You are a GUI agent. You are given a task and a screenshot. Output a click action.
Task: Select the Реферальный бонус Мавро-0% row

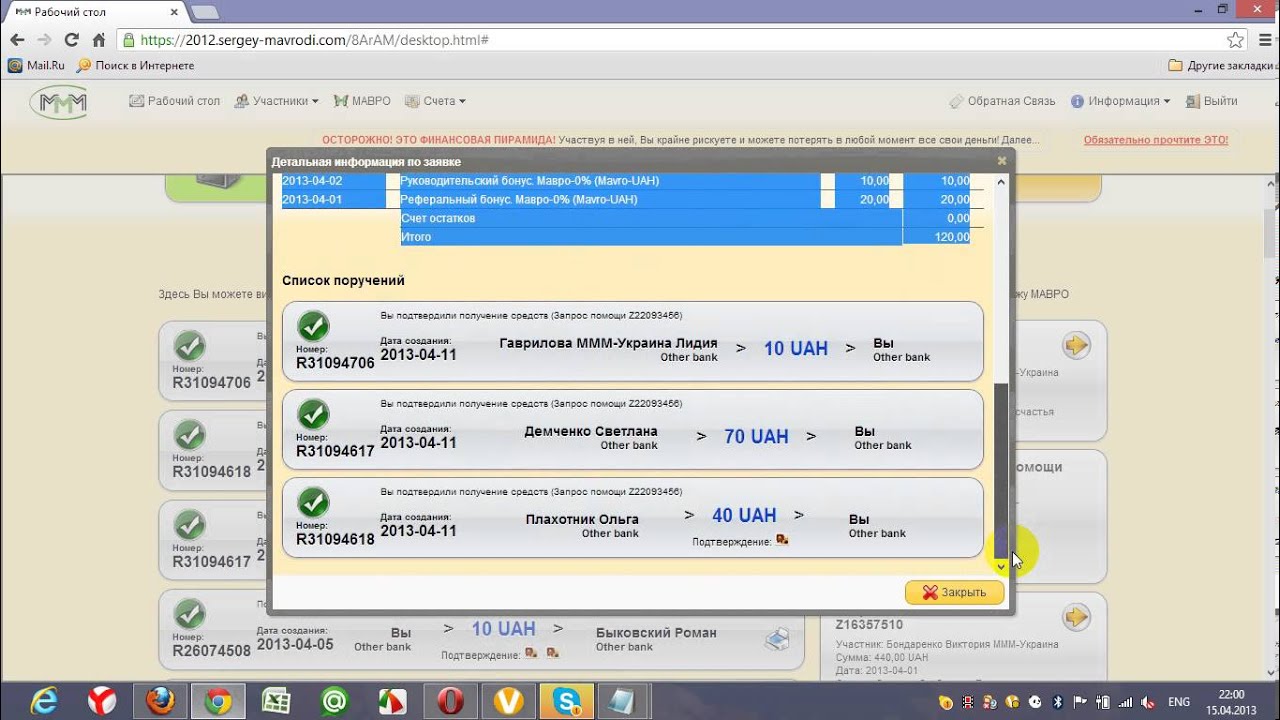click(626, 199)
